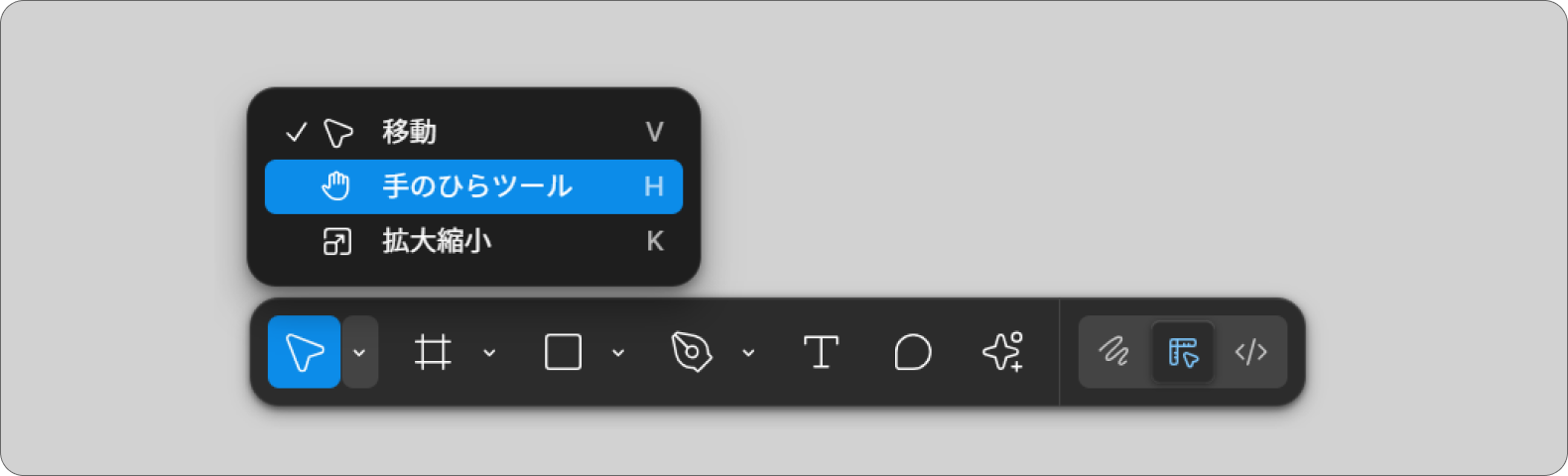The width and height of the screenshot is (1568, 476).
Task: Select the Comment tool
Action: click(x=912, y=352)
